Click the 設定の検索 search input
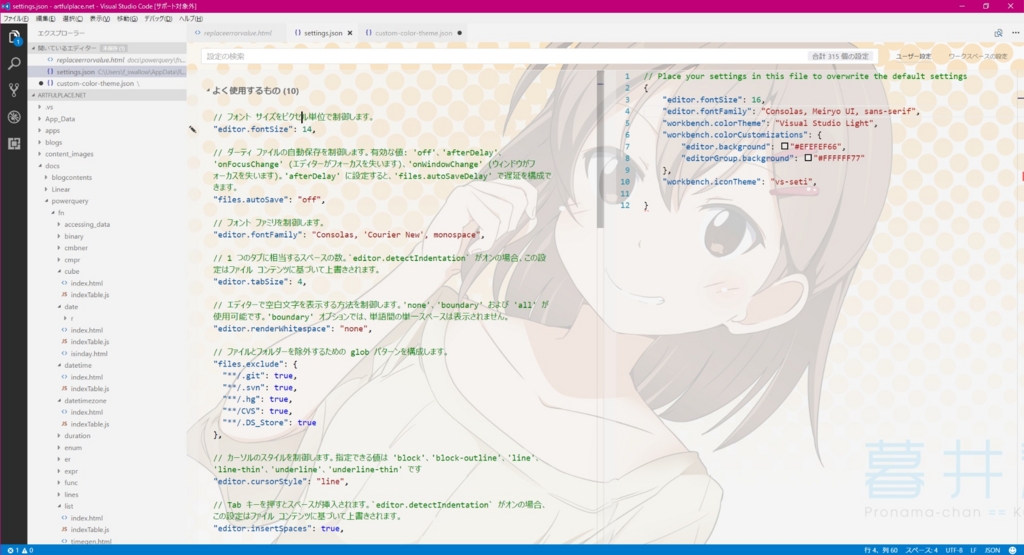This screenshot has width=1024, height=555. (x=503, y=56)
